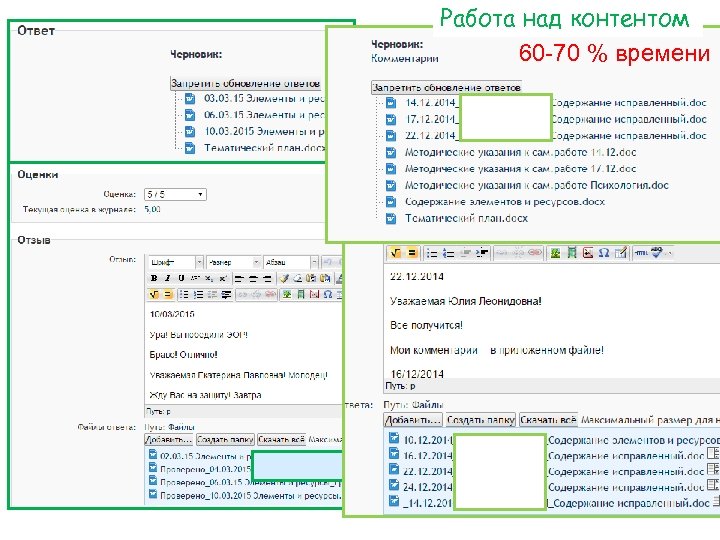
Task: Click paste-as-text clipboard icon in left editor
Action: [311, 278]
